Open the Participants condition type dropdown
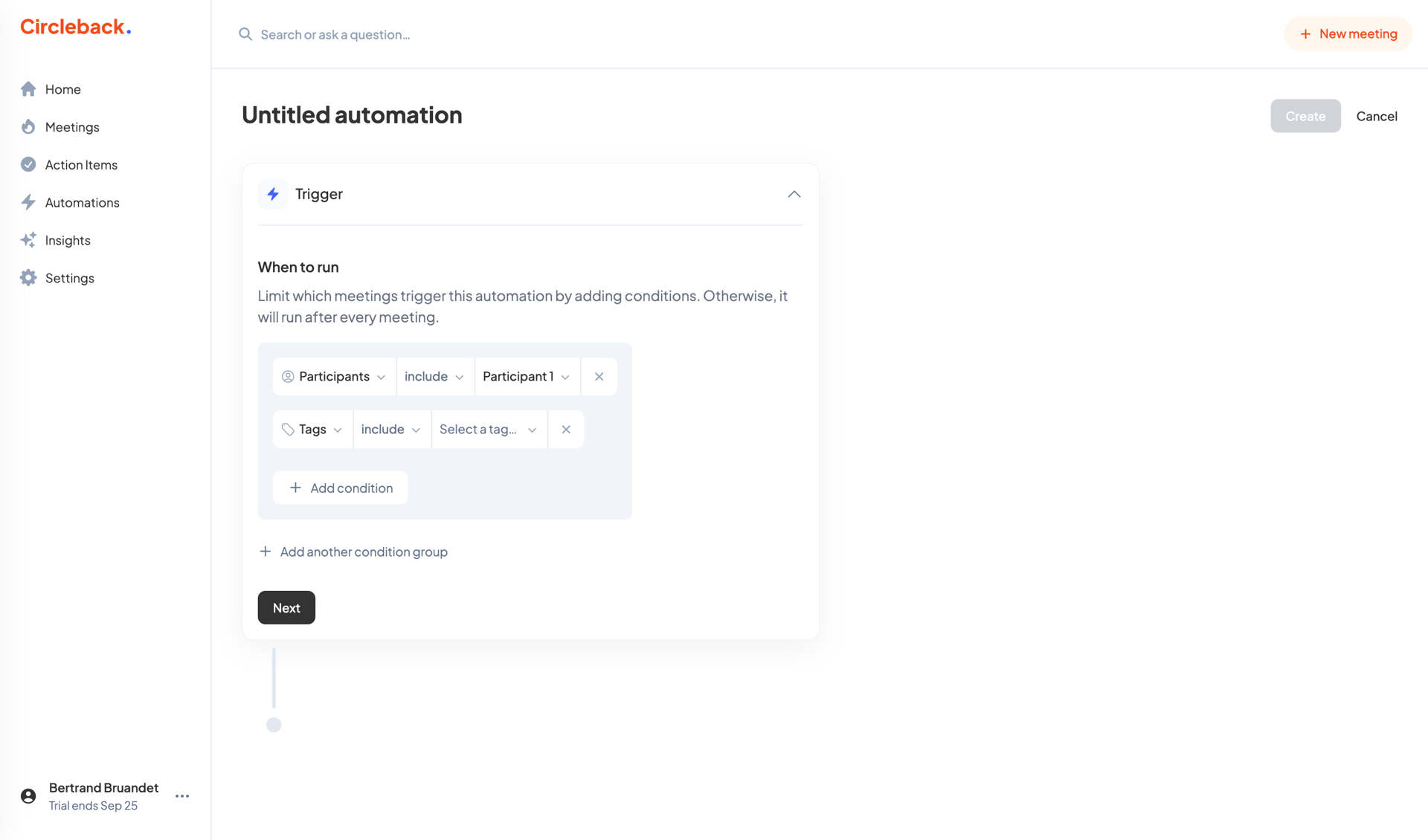Image resolution: width=1428 pixels, height=840 pixels. click(x=333, y=376)
